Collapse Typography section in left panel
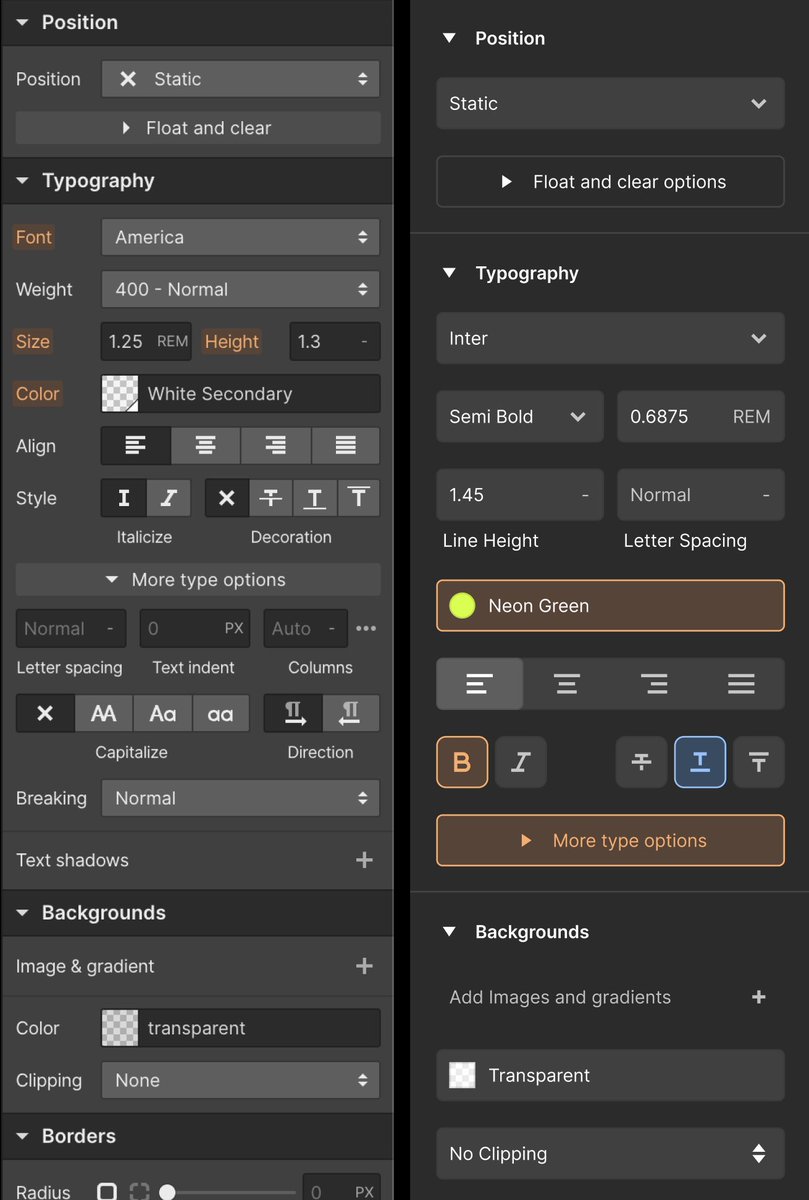The image size is (809, 1200). coord(22,181)
